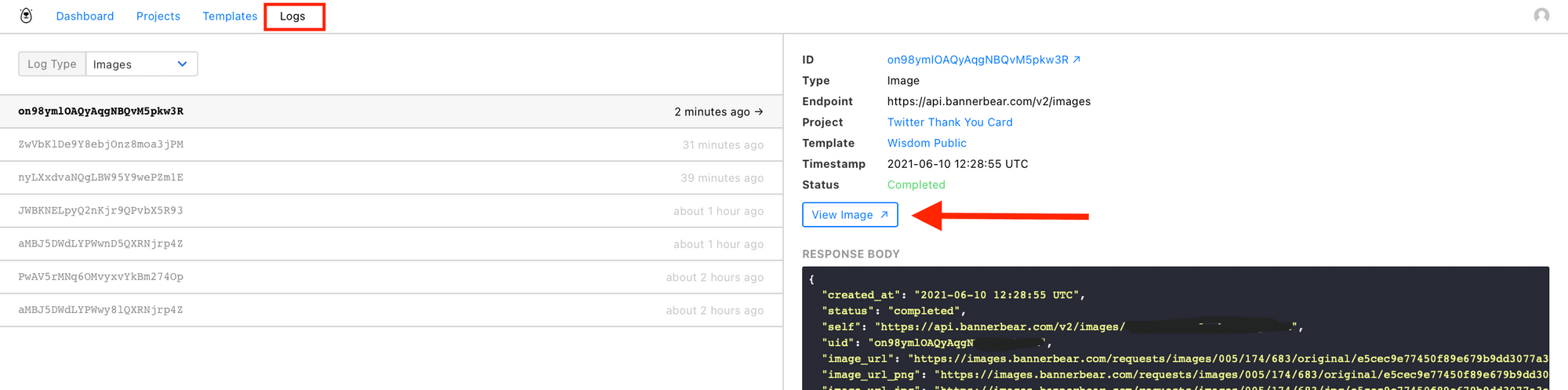Click the timestamp 2021-06-10 12:28:55 UTC value
Screen dimensions: 1568x390
957,164
